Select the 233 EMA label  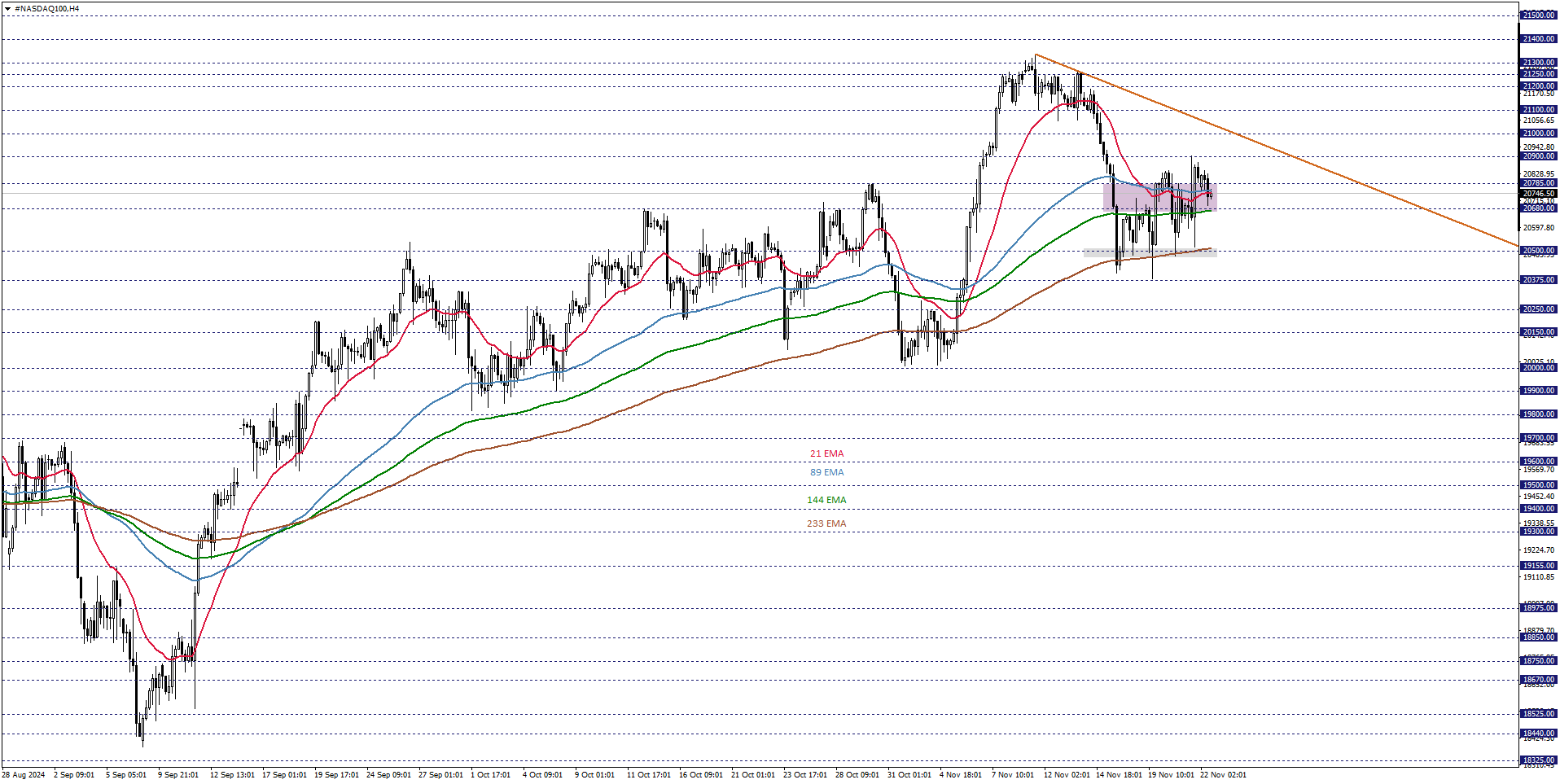click(x=826, y=523)
